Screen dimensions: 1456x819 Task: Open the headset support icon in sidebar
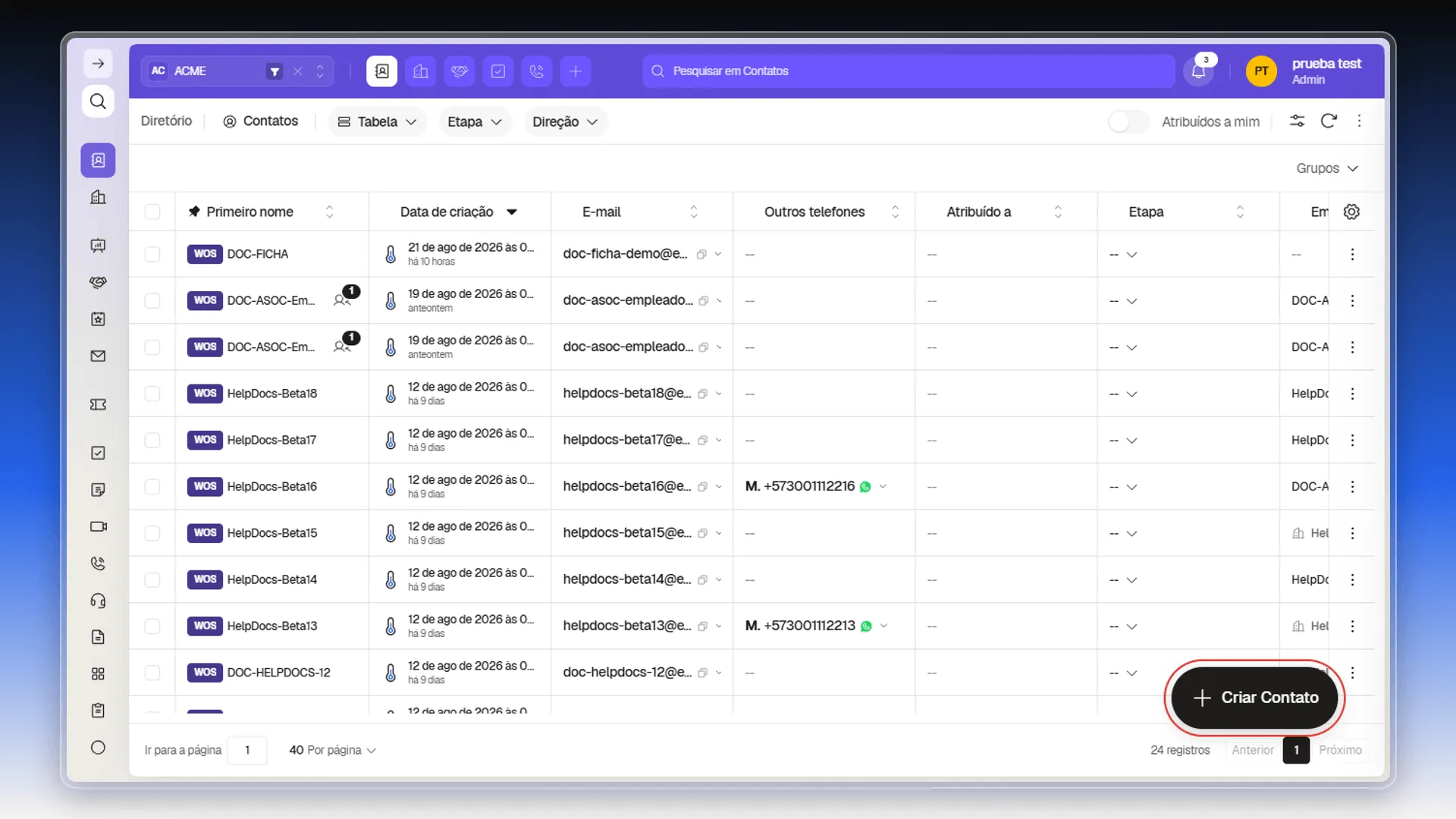pyautogui.click(x=98, y=601)
